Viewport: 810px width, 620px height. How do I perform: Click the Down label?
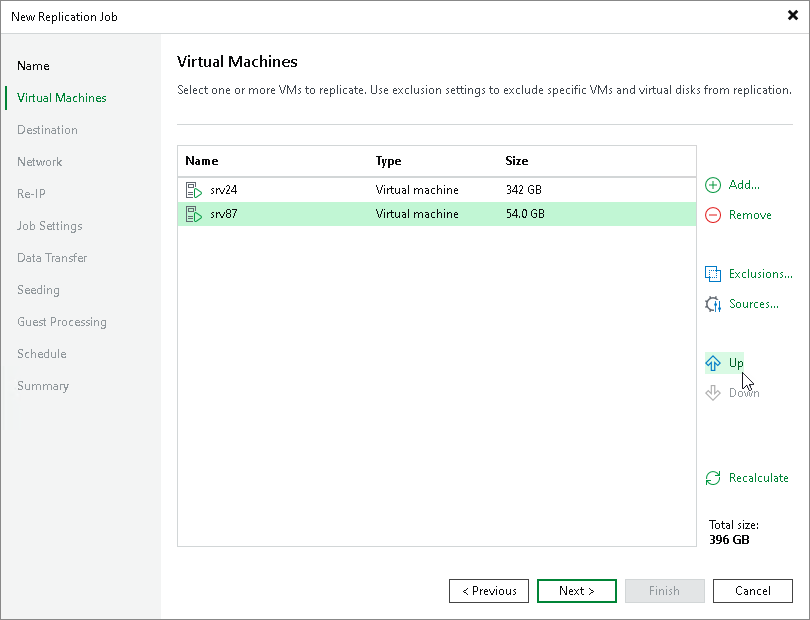click(744, 393)
